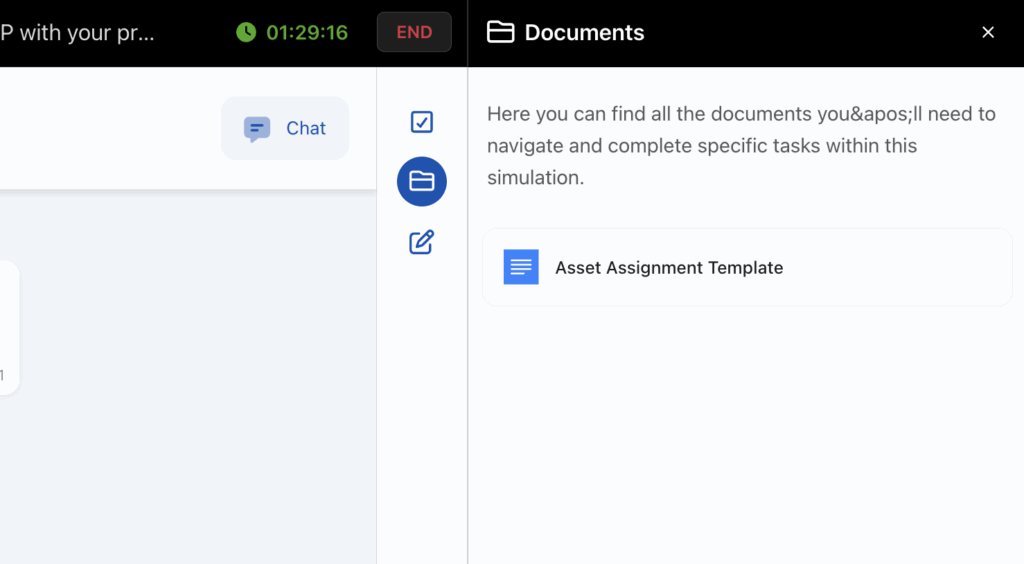Select the active documents folder sidebar icon

[x=422, y=182]
